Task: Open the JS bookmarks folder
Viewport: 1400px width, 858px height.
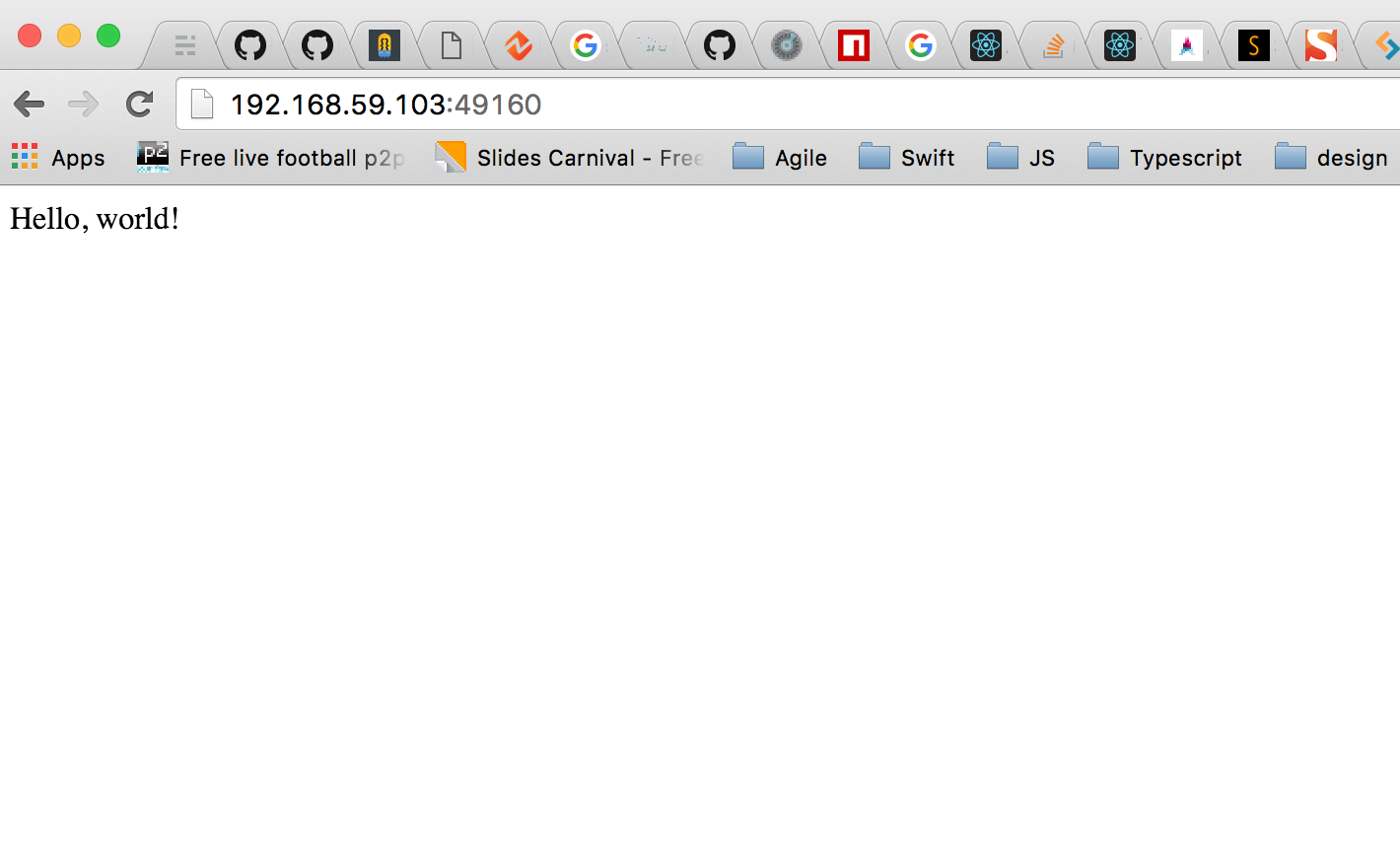Action: [1021, 158]
